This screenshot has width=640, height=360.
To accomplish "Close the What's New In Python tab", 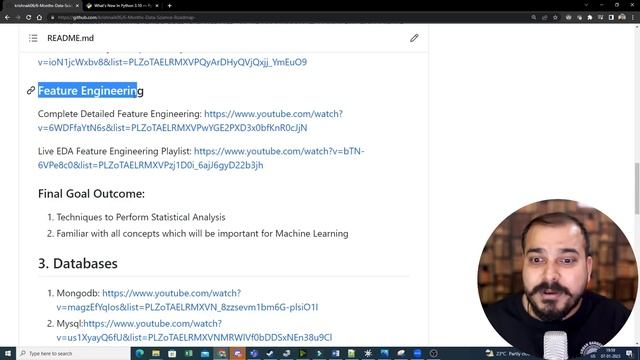I will pyautogui.click(x=157, y=6).
